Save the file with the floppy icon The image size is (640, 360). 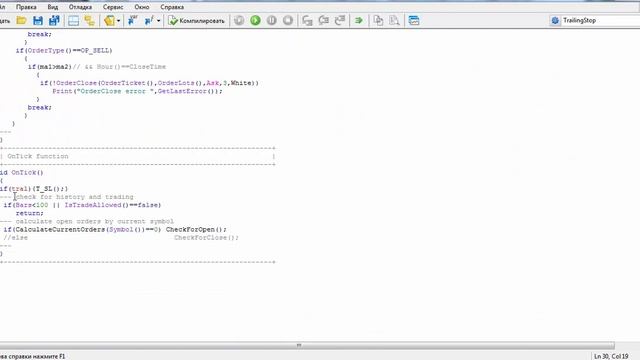[x=38, y=20]
